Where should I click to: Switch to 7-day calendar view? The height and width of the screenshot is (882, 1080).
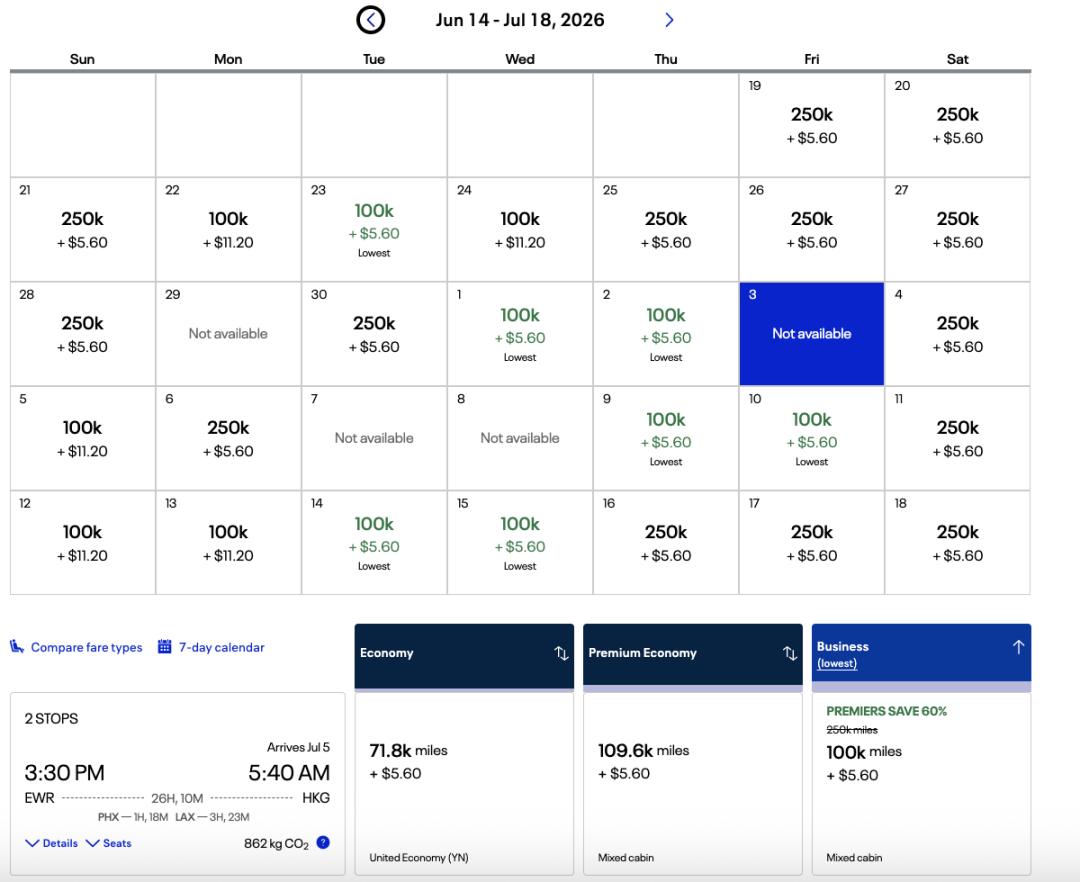point(221,647)
